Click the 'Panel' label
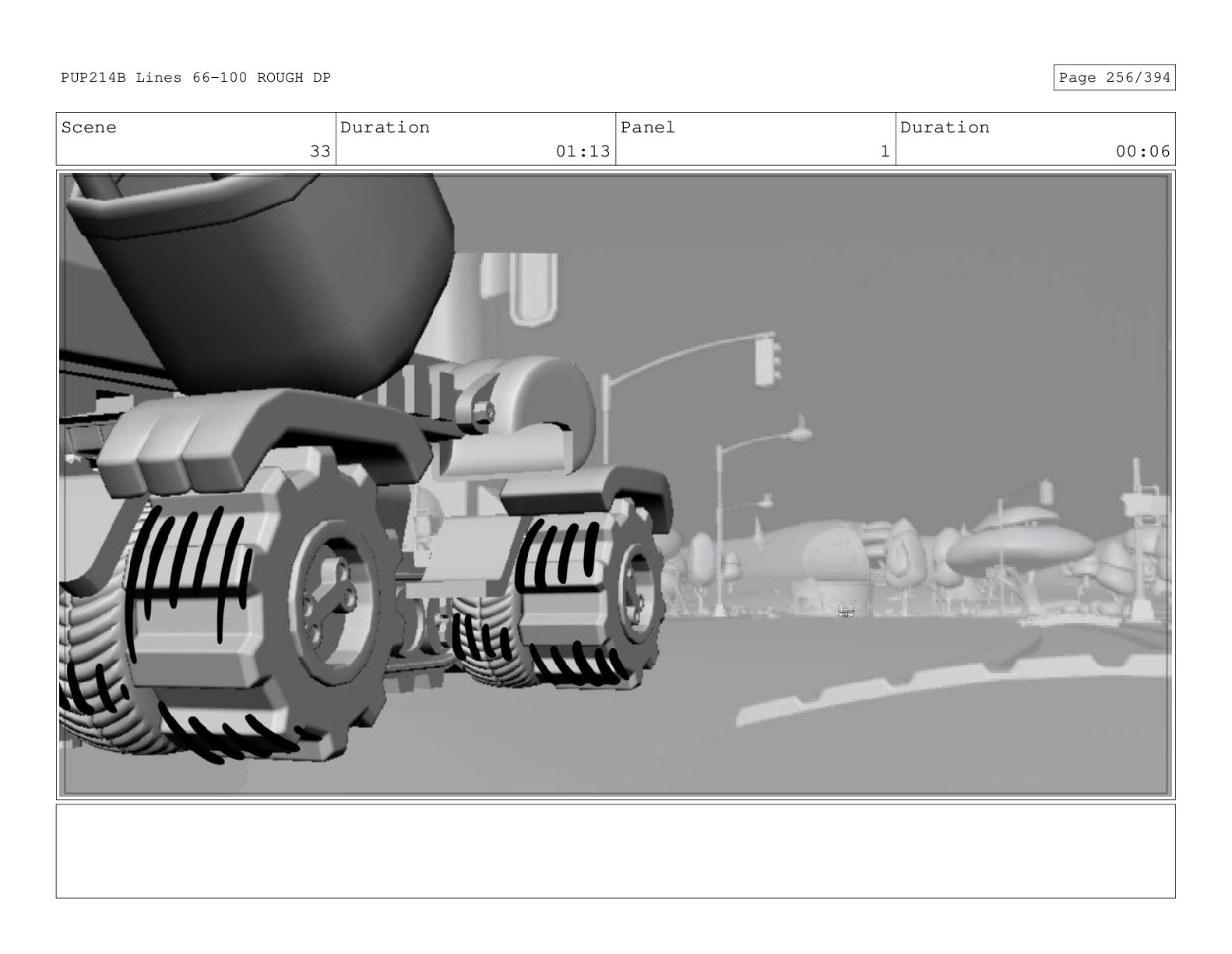The image size is (1232, 954). (x=648, y=128)
